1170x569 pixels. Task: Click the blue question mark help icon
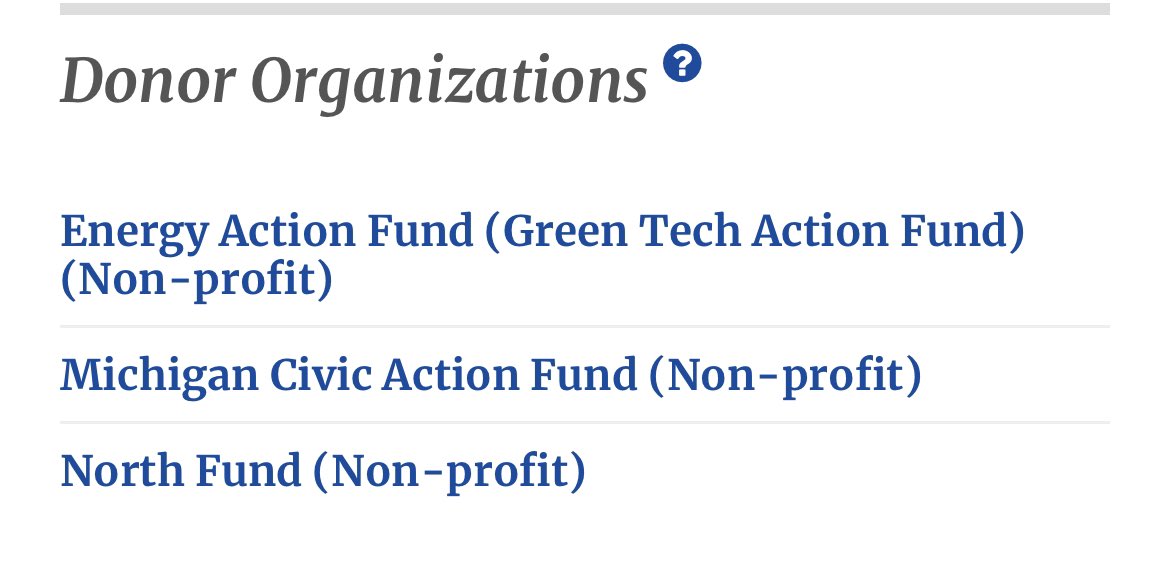pyautogui.click(x=682, y=64)
